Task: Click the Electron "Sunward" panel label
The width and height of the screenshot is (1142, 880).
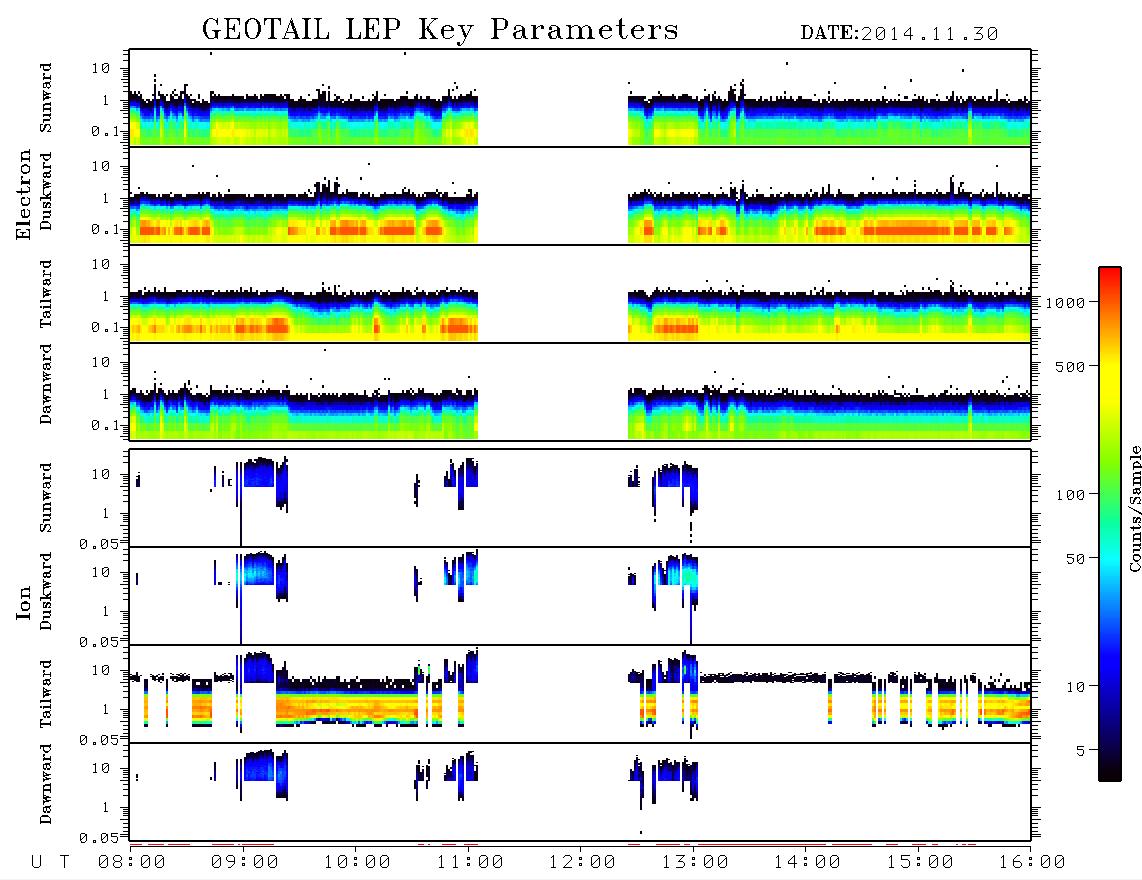Action: click(46, 98)
